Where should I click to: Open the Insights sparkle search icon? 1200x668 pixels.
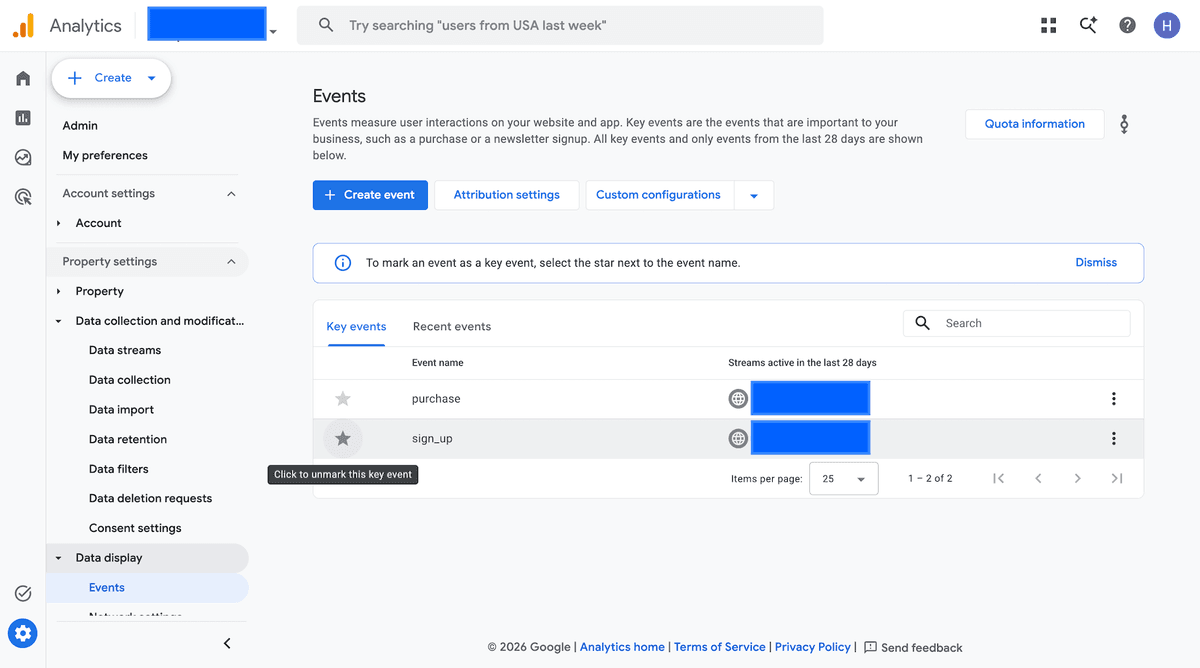pos(1088,25)
